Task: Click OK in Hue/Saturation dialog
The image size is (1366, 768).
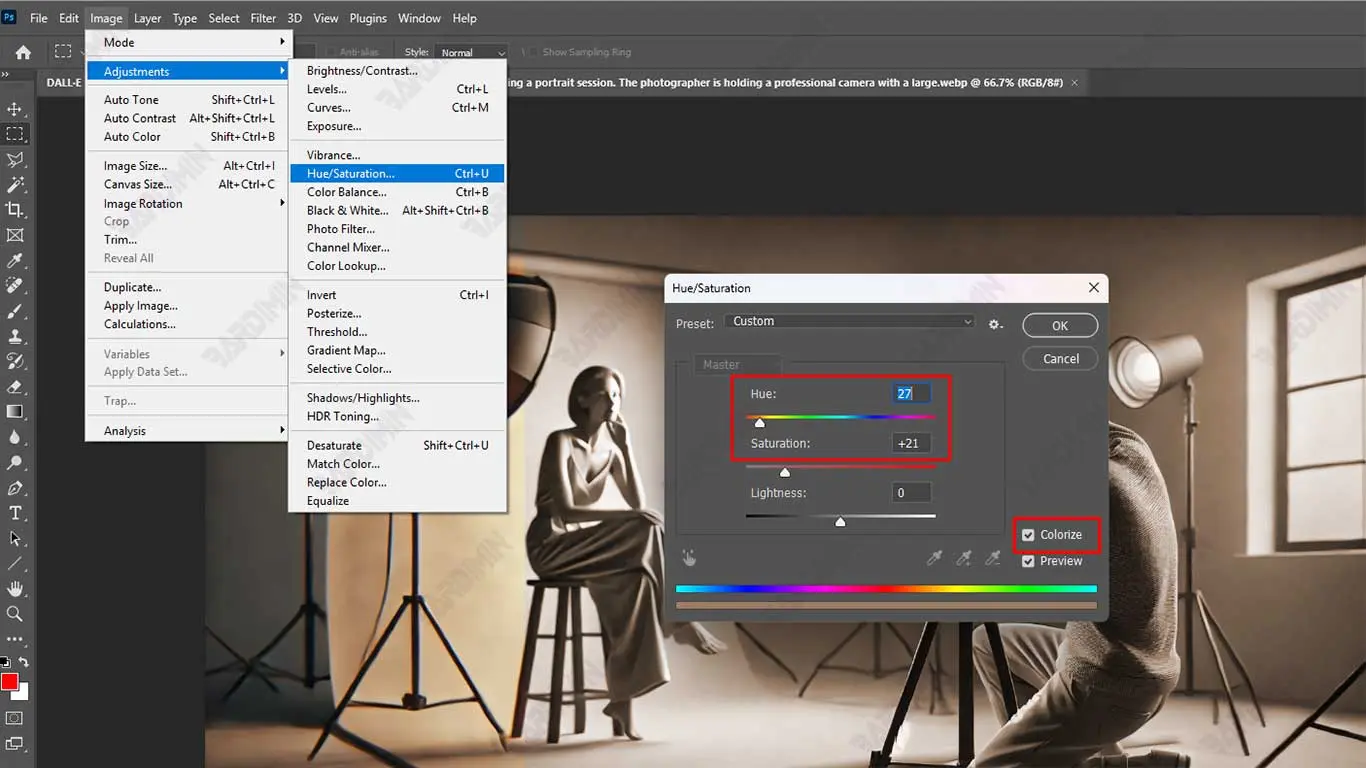Action: pyautogui.click(x=1060, y=326)
